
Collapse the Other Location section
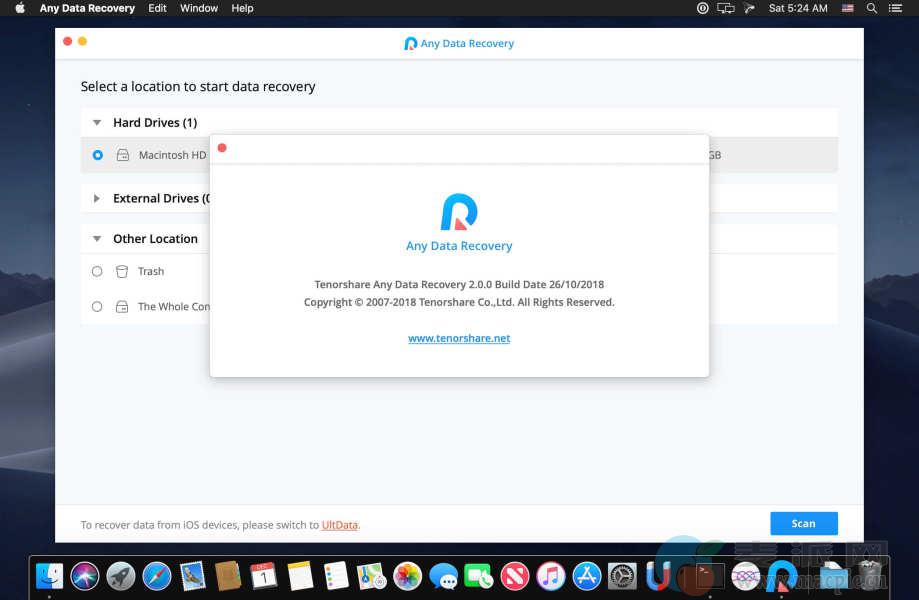[97, 239]
